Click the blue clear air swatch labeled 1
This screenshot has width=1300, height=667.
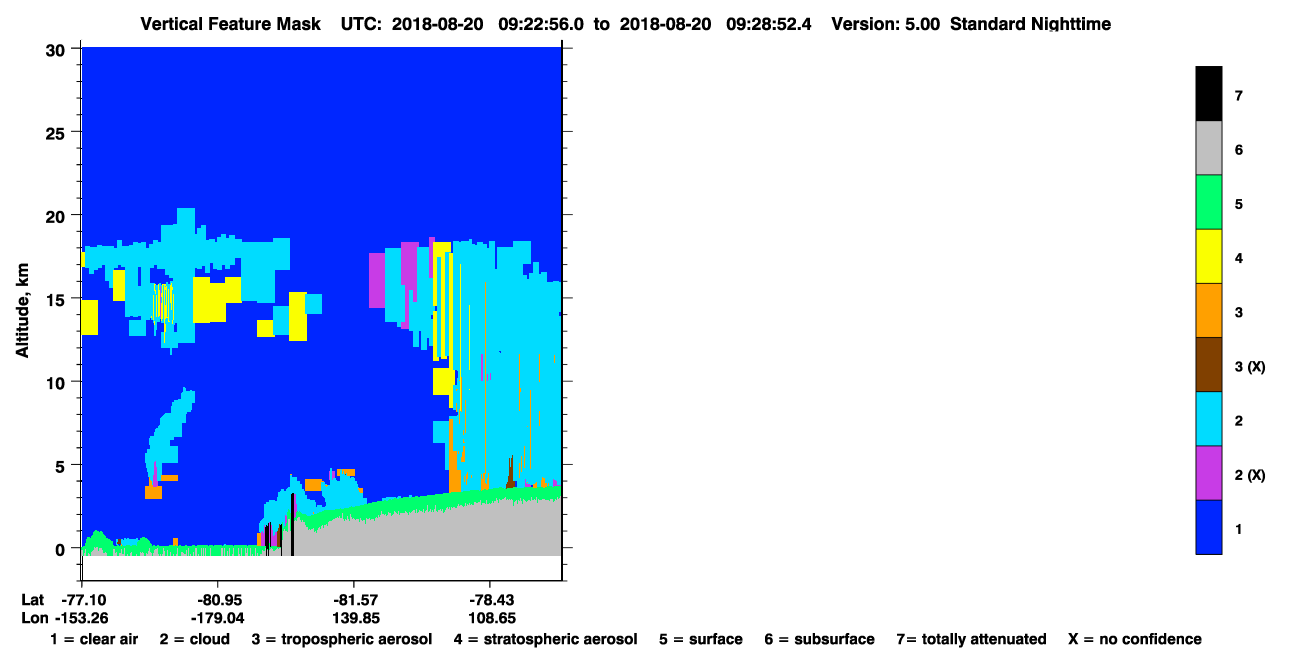pos(1209,526)
